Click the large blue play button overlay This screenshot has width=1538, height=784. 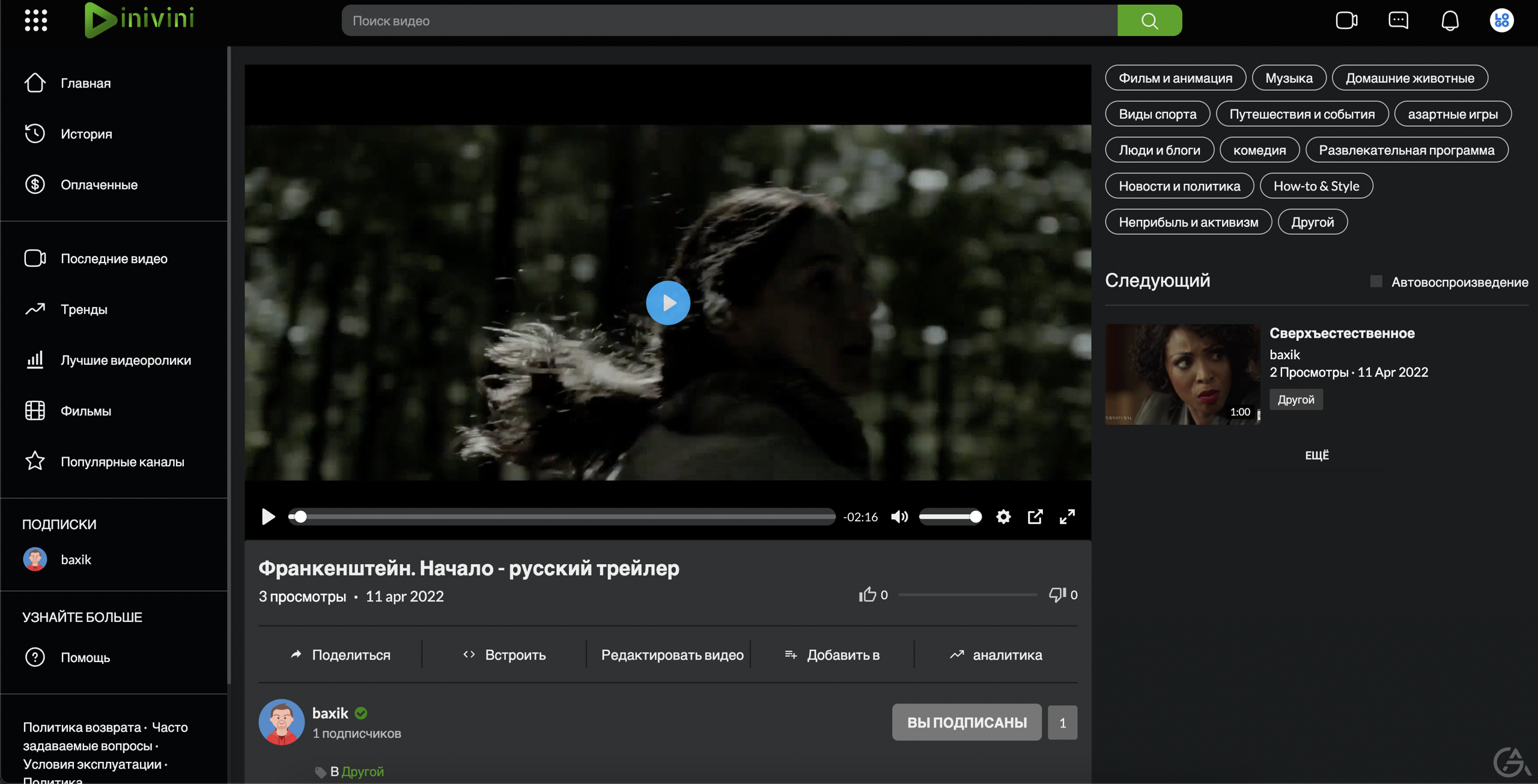pos(668,303)
